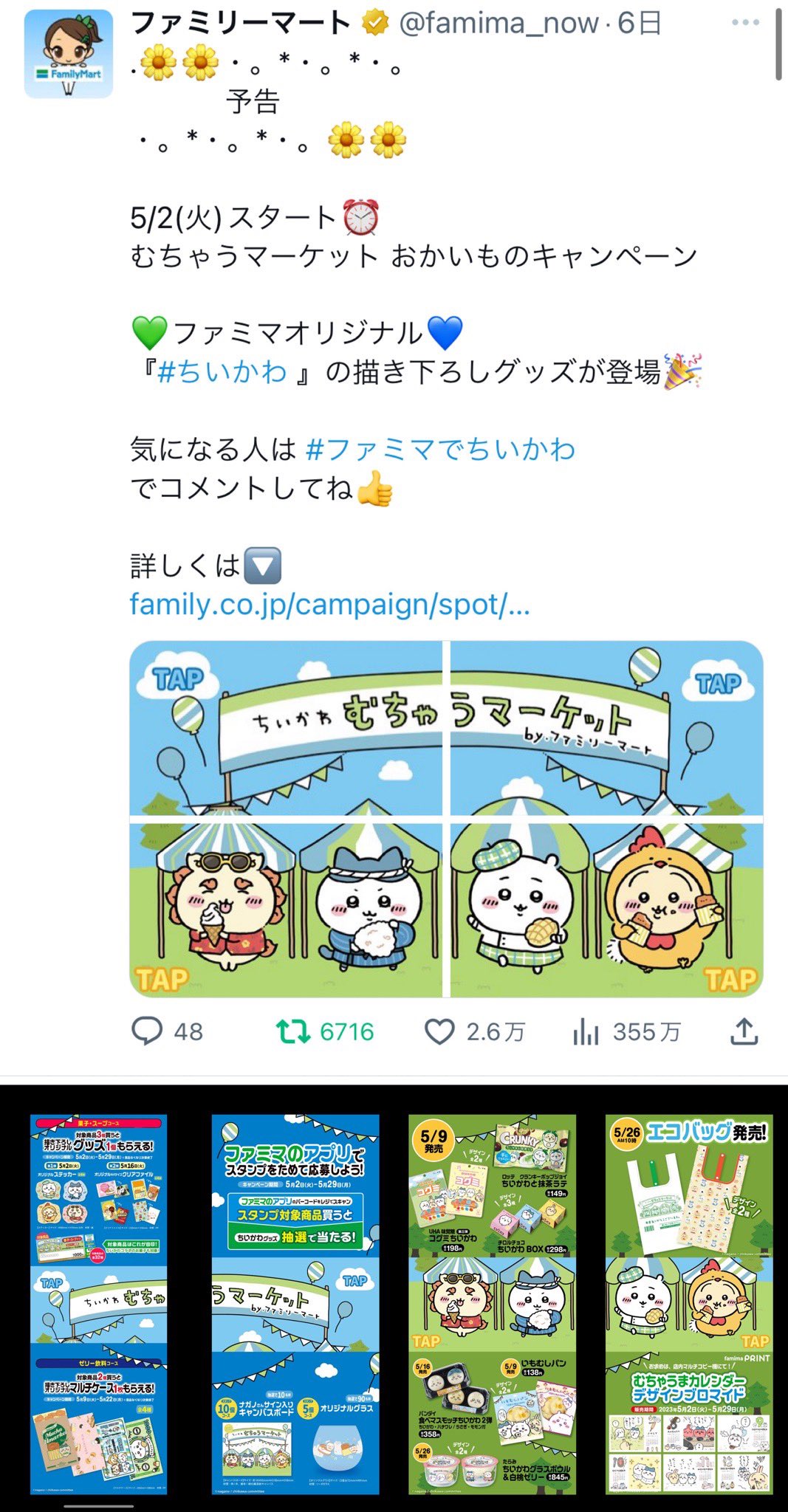Open the #ちいかわ hashtag link
The height and width of the screenshot is (1512, 788).
tap(222, 371)
